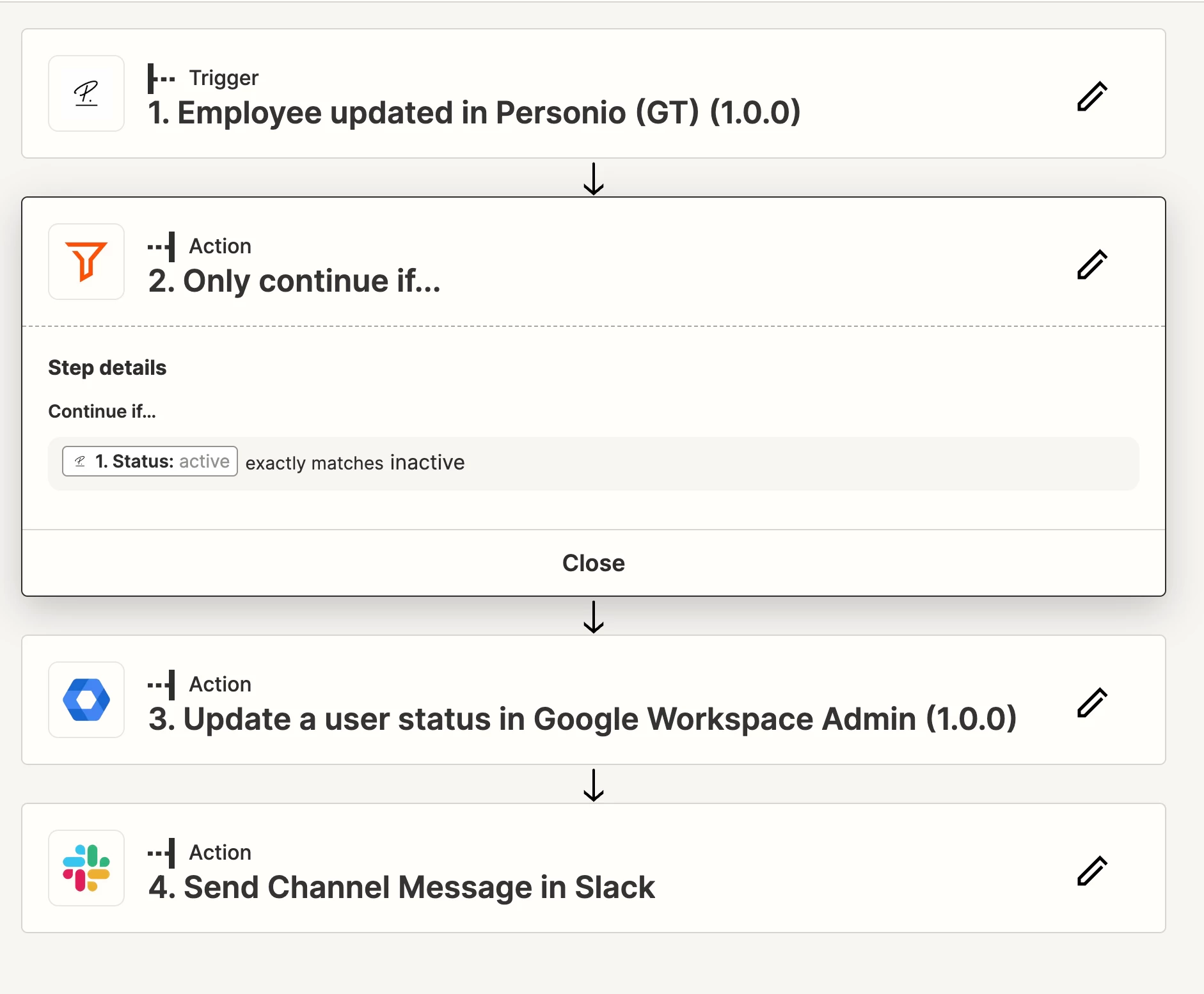1204x994 pixels.
Task: Click the arrow between steps 2 and 3
Action: [x=594, y=617]
